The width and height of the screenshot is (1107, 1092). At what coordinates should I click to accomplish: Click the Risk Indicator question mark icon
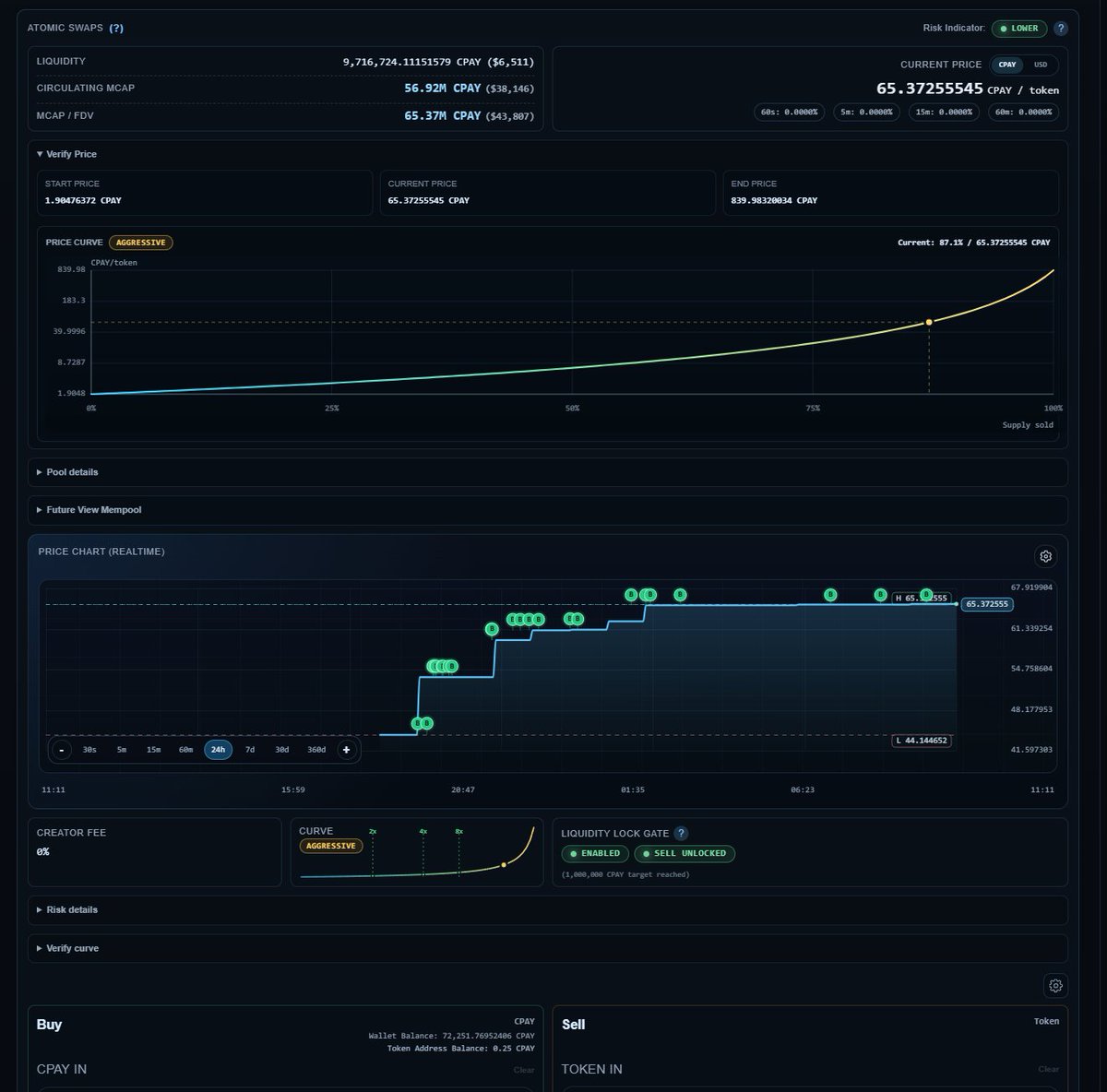(1061, 29)
